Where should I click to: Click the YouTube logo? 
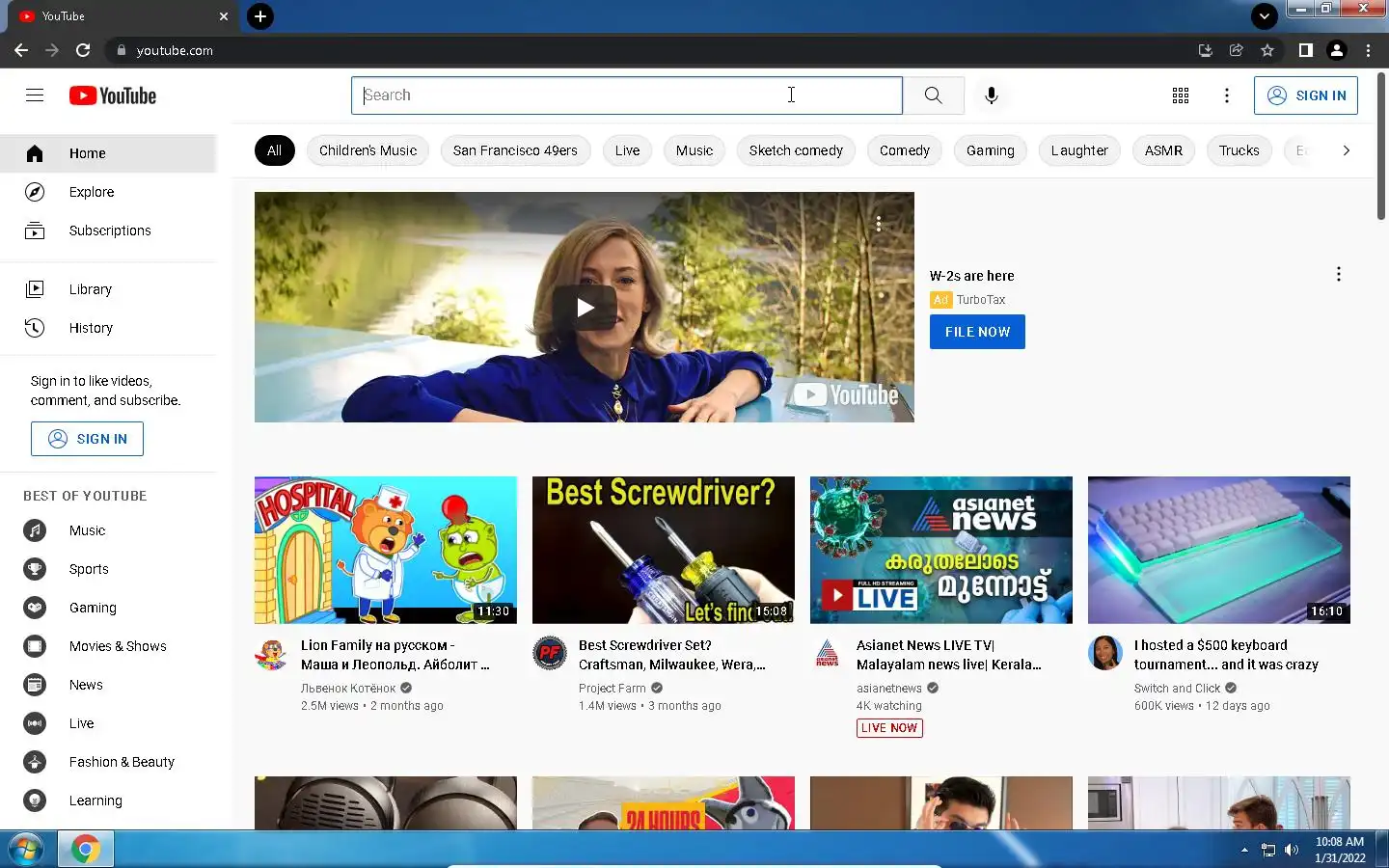[x=113, y=95]
